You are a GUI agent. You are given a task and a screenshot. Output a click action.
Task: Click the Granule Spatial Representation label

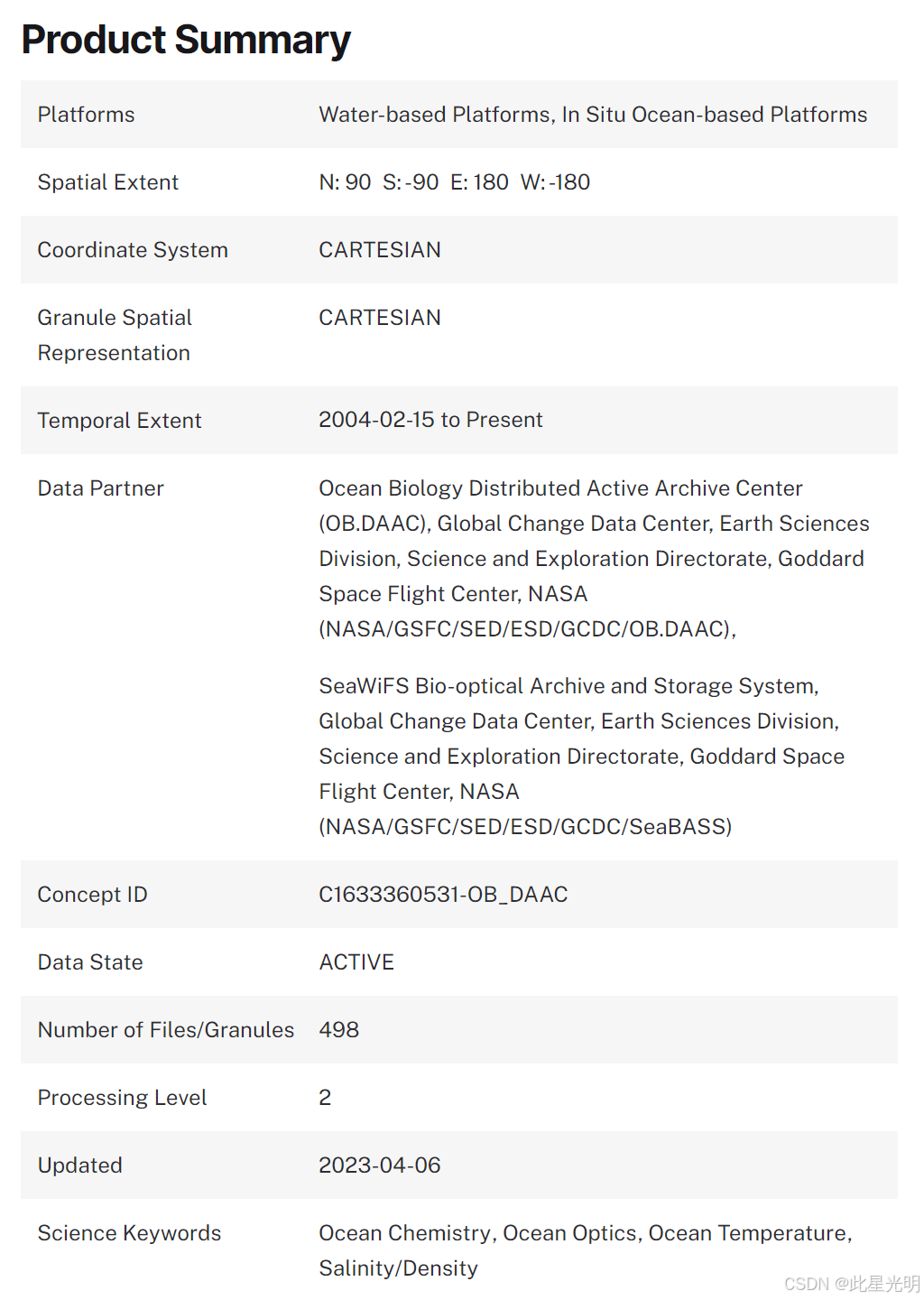(x=115, y=335)
